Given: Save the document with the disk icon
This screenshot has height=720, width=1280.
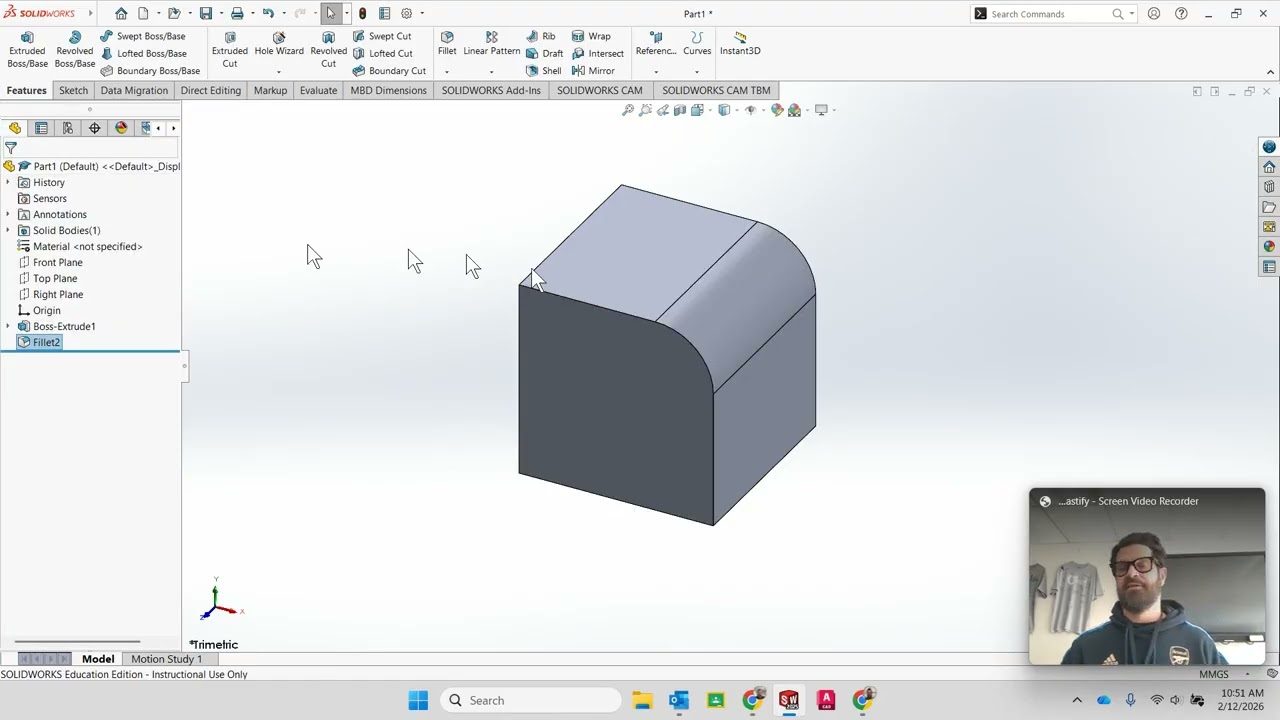Looking at the screenshot, I should coord(205,14).
